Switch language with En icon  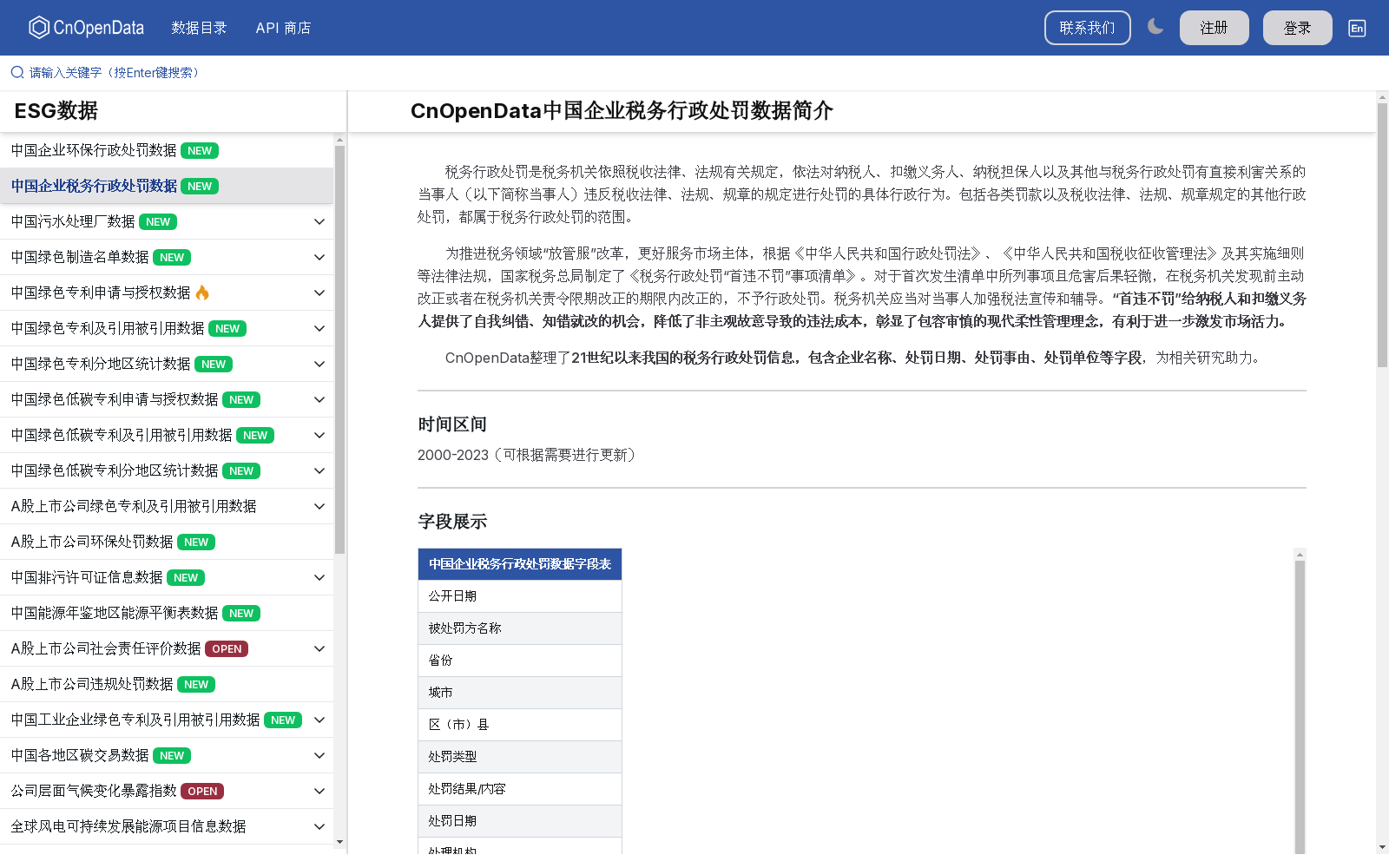pyautogui.click(x=1357, y=28)
